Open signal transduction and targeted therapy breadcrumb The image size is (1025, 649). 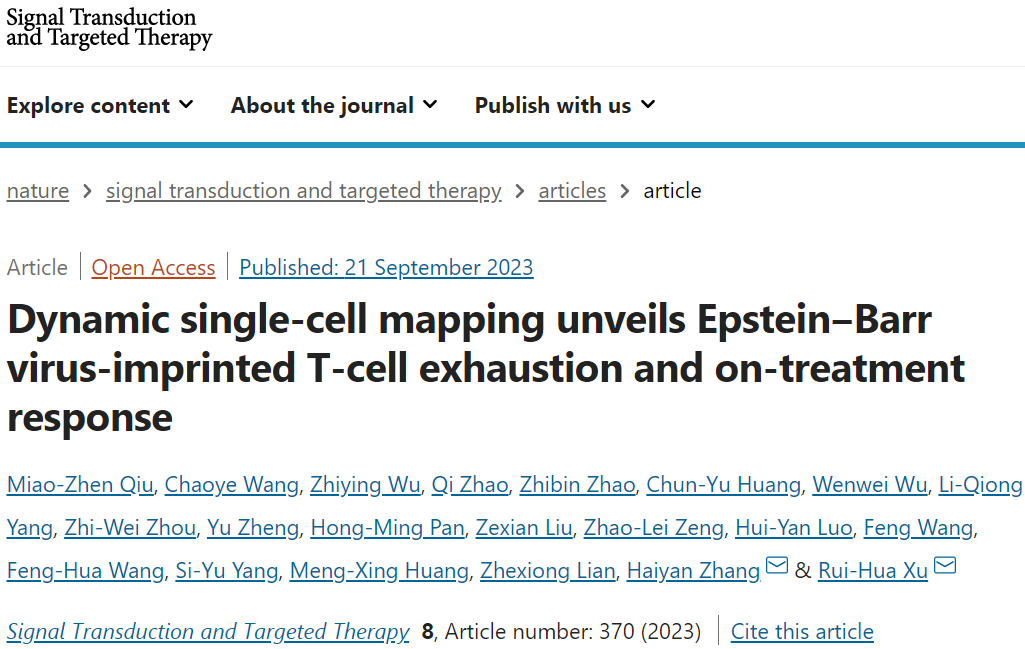304,191
